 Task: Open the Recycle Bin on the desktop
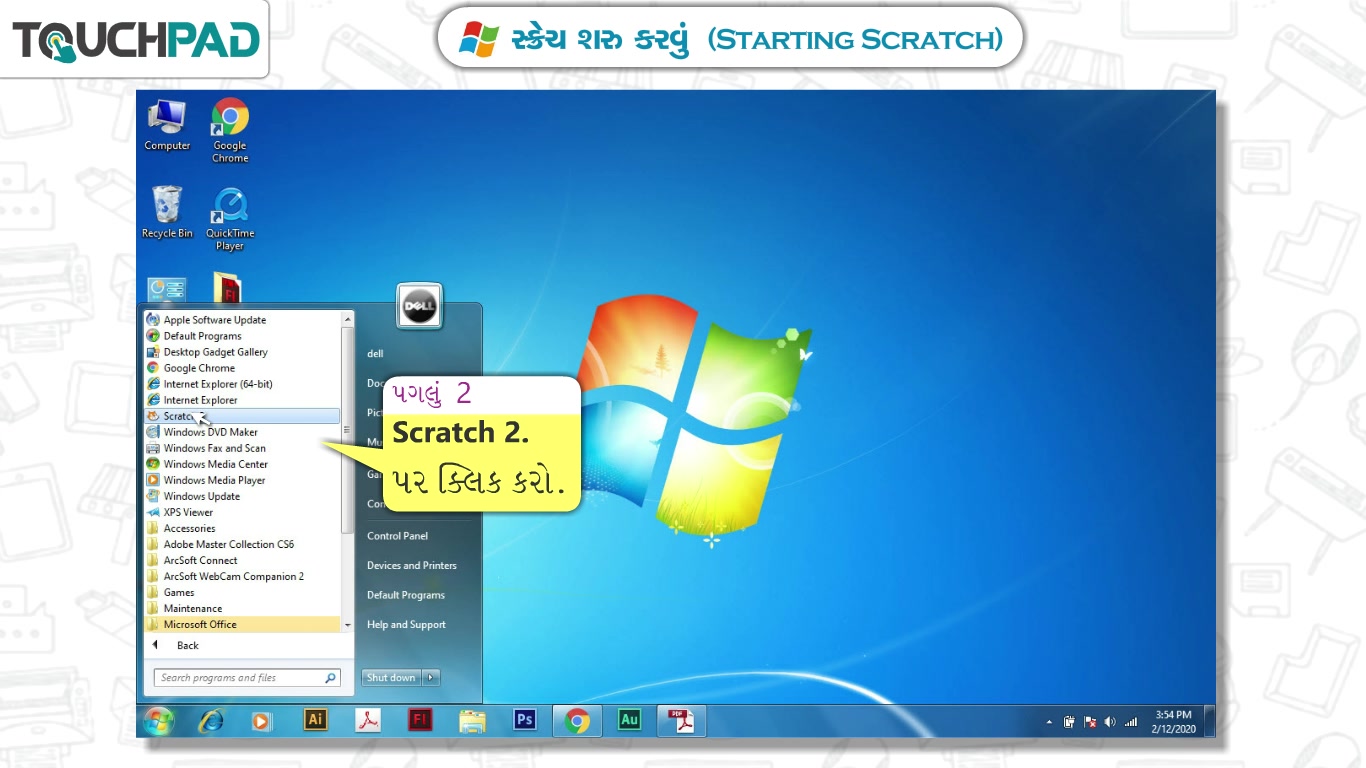pos(167,212)
